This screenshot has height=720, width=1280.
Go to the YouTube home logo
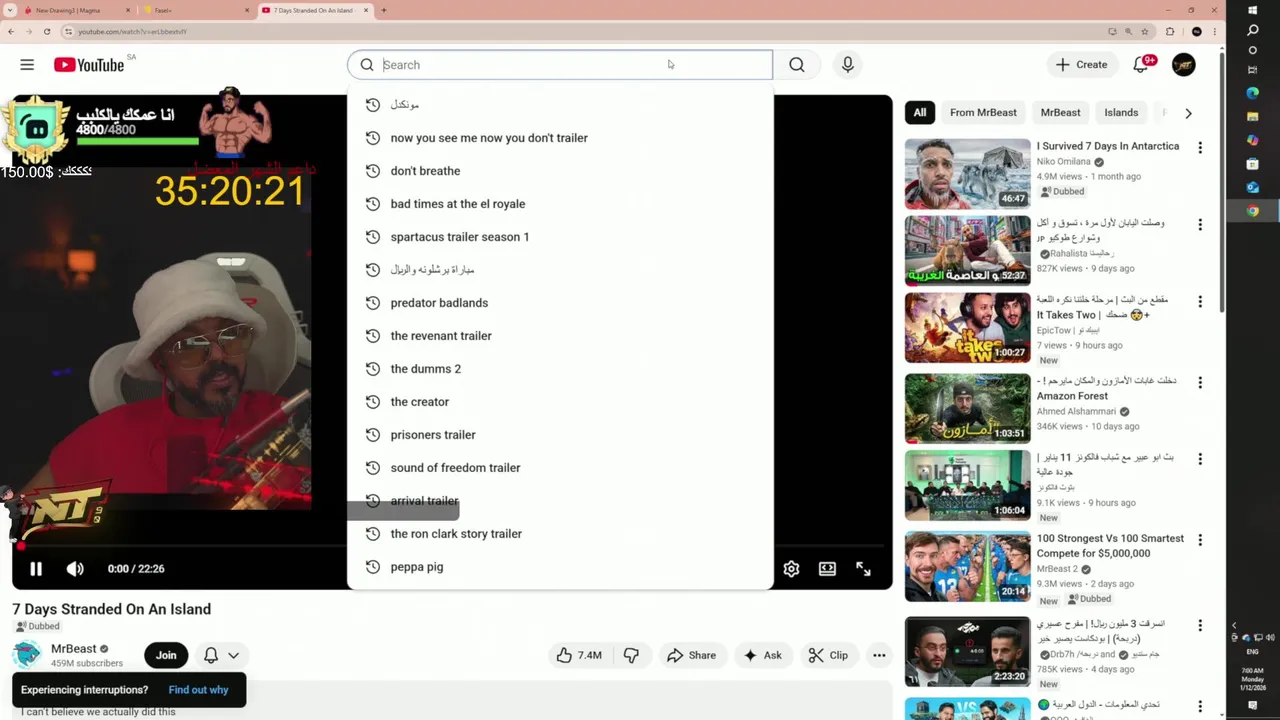coord(89,65)
